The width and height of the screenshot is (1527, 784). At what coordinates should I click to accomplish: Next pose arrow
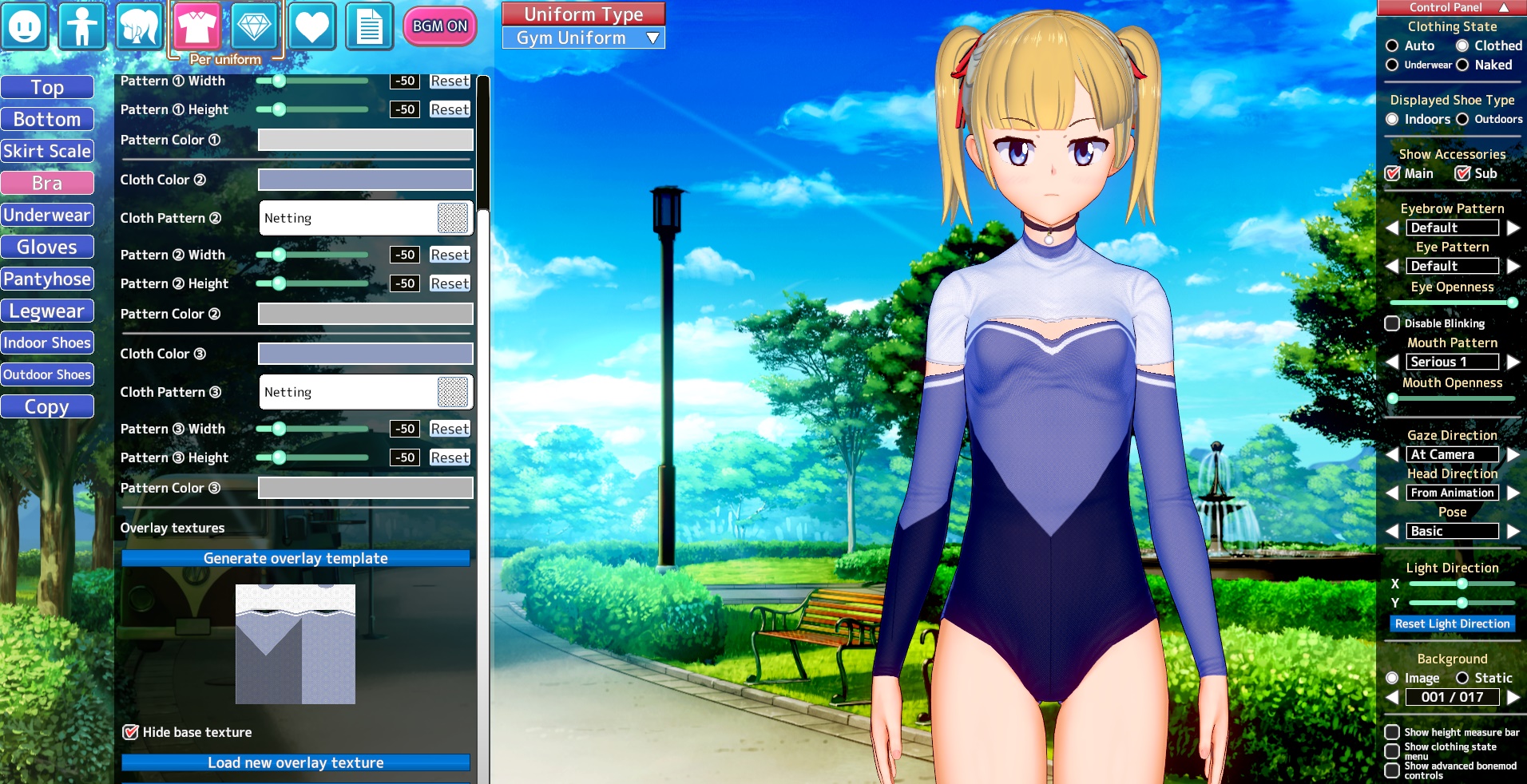click(1513, 531)
